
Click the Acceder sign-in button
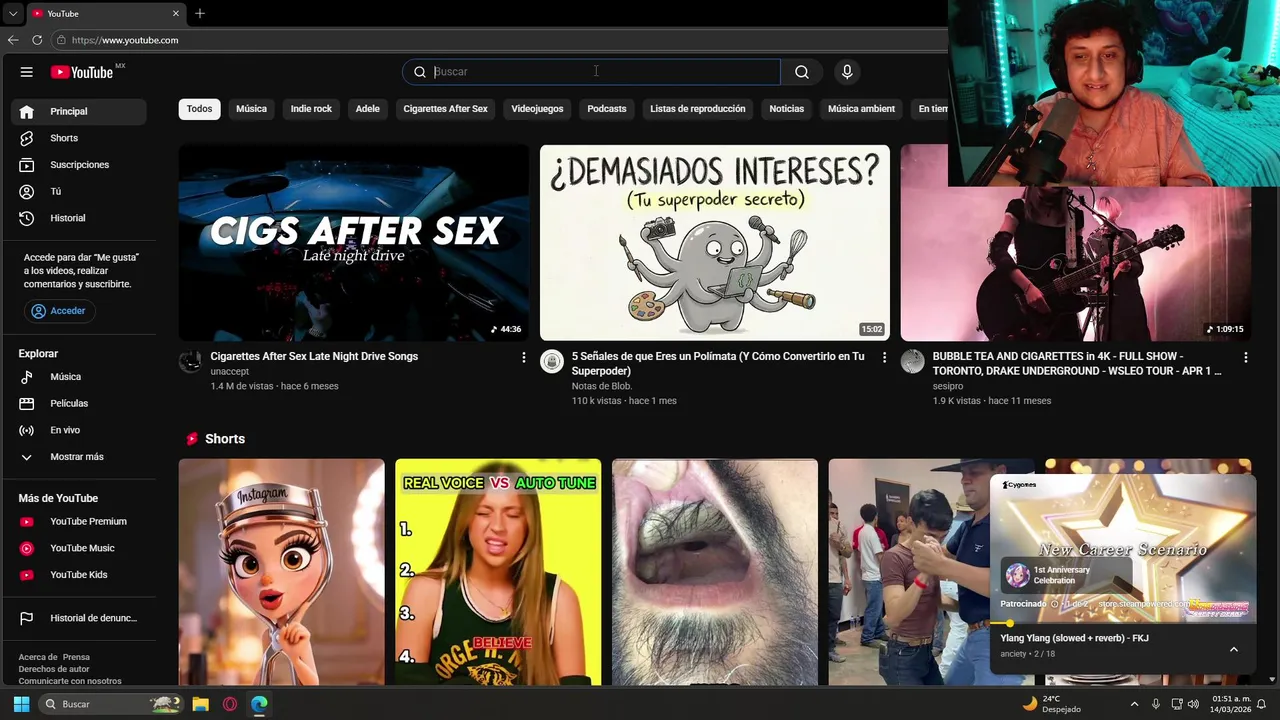[58, 311]
